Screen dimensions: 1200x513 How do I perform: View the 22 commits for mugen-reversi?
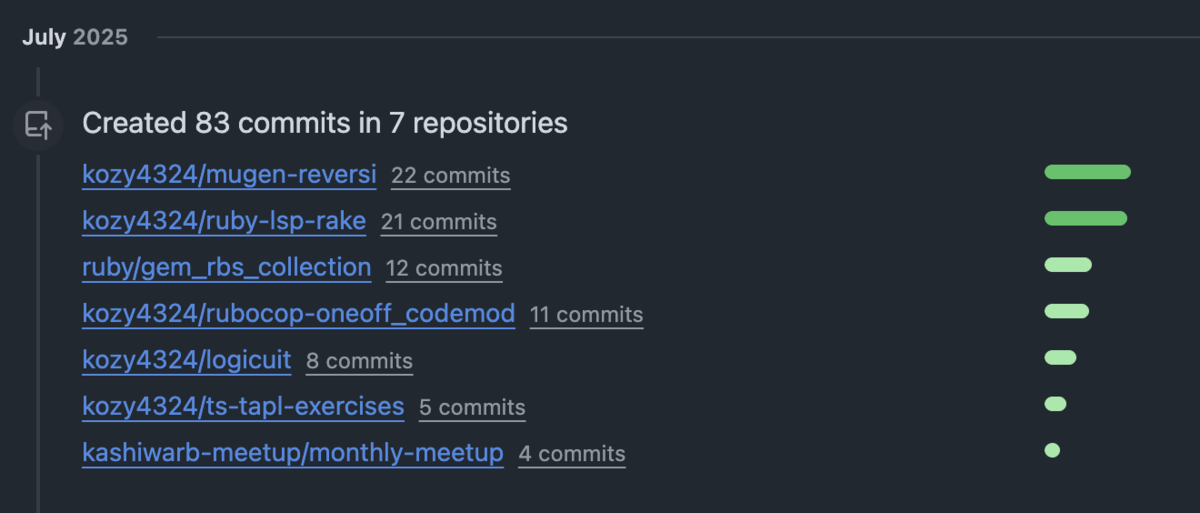[451, 176]
